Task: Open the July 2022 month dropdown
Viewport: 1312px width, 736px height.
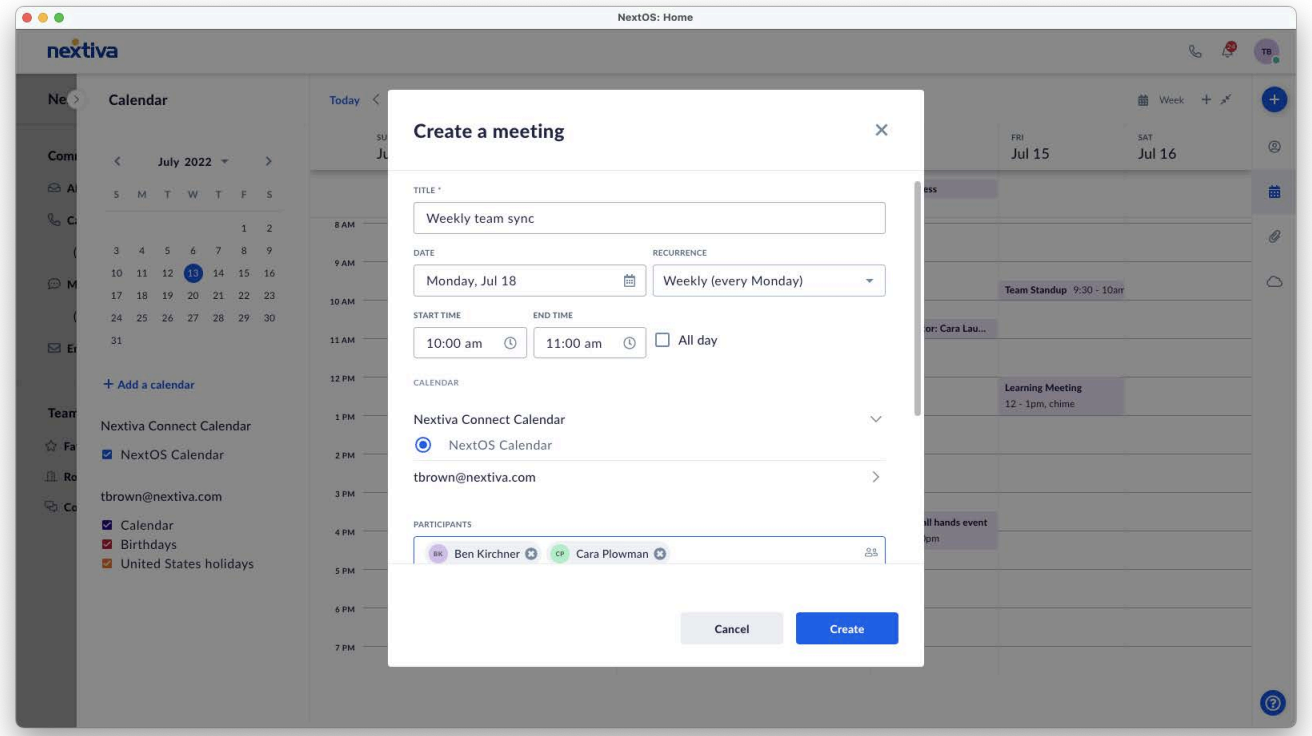Action: [x=193, y=162]
